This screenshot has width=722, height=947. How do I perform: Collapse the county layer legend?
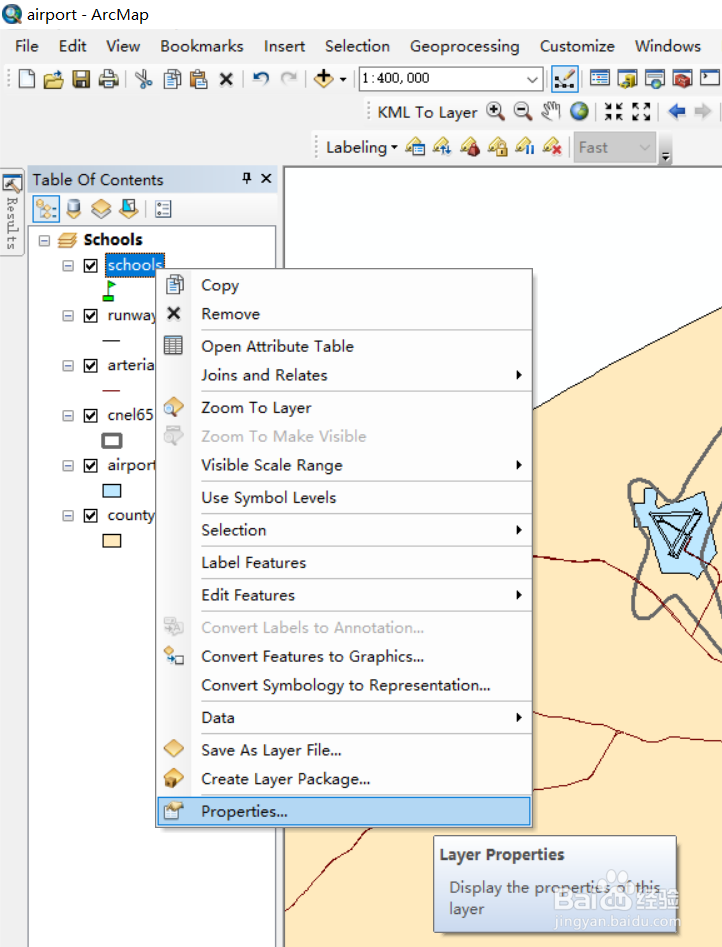point(68,516)
